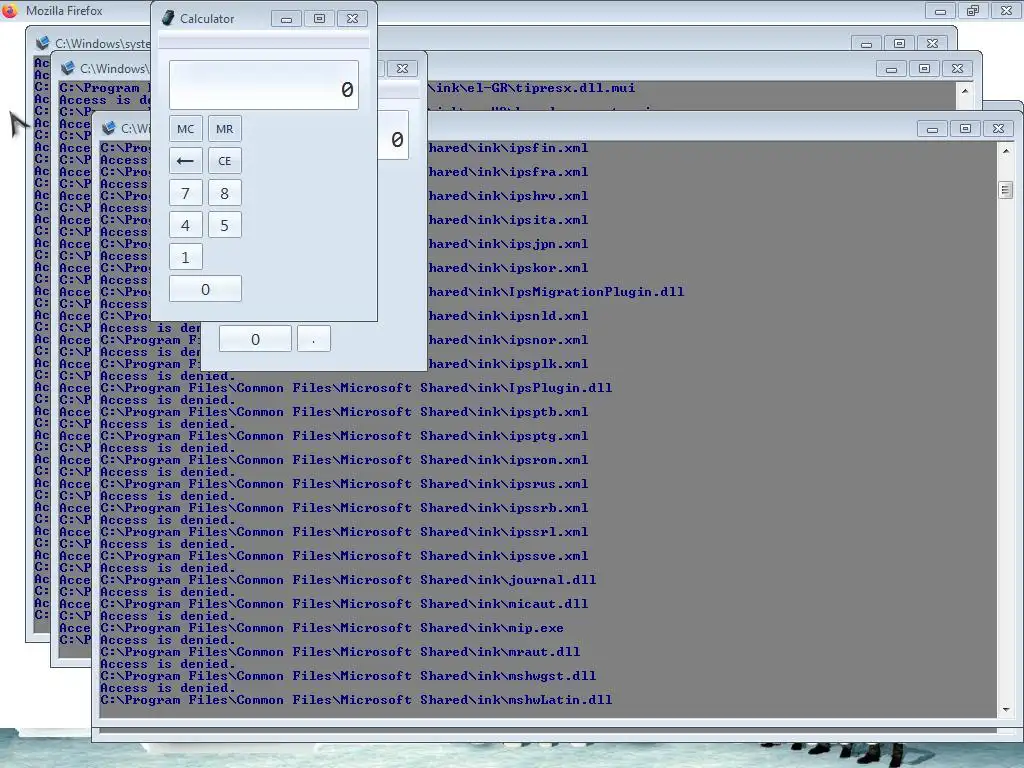
Task: Click front console vertical scrollbar thumb
Action: point(1006,190)
